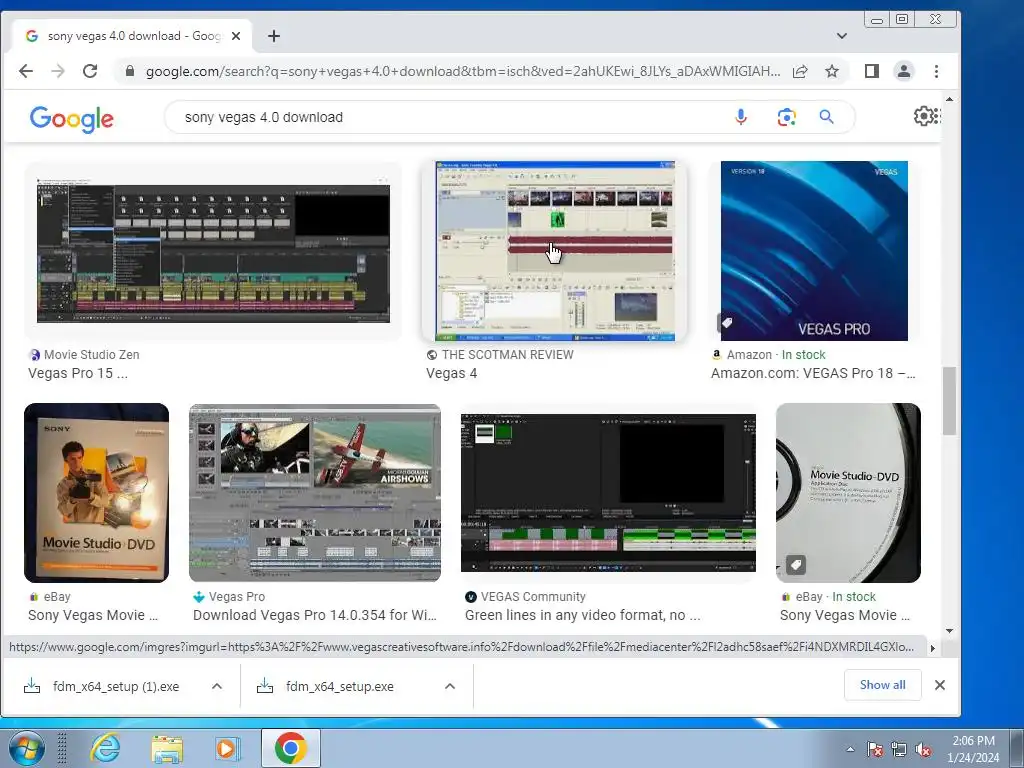Click the page's vertical scrollbar thumb

pos(949,401)
